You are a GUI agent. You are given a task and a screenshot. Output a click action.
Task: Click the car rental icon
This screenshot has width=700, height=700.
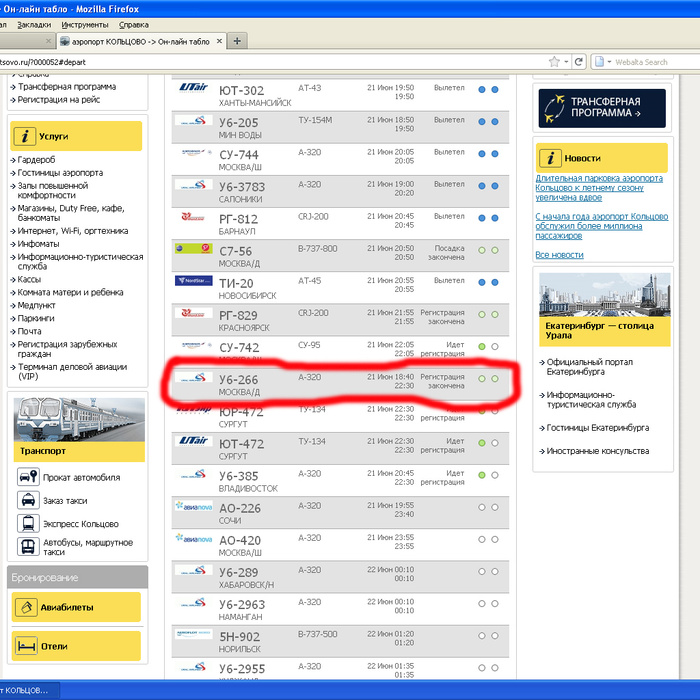click(x=28, y=477)
